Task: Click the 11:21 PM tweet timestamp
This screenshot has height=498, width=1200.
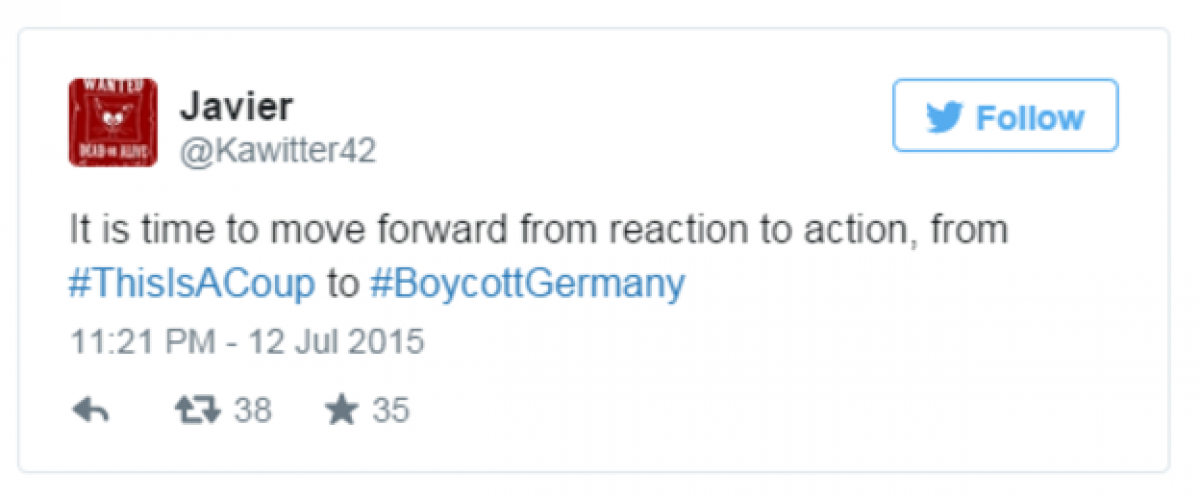Action: click(140, 341)
